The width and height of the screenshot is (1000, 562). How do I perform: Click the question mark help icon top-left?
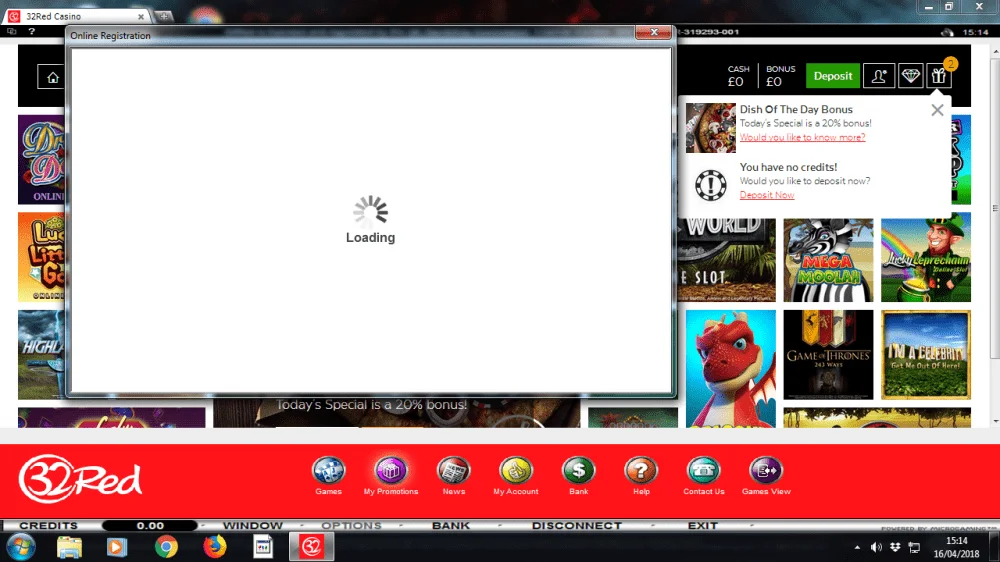31,31
